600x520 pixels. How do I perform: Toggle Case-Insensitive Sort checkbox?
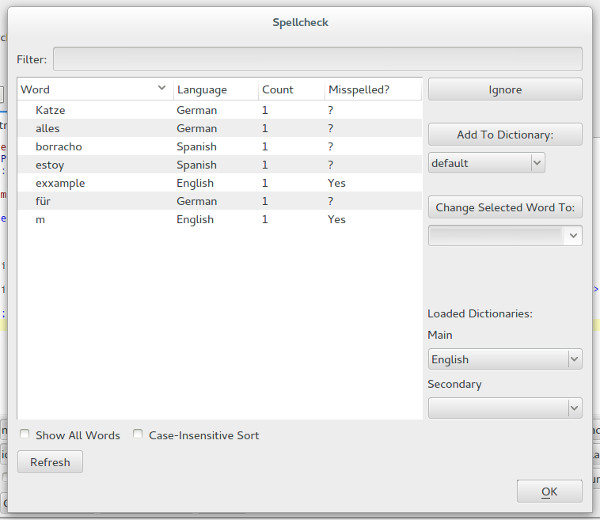pyautogui.click(x=139, y=435)
